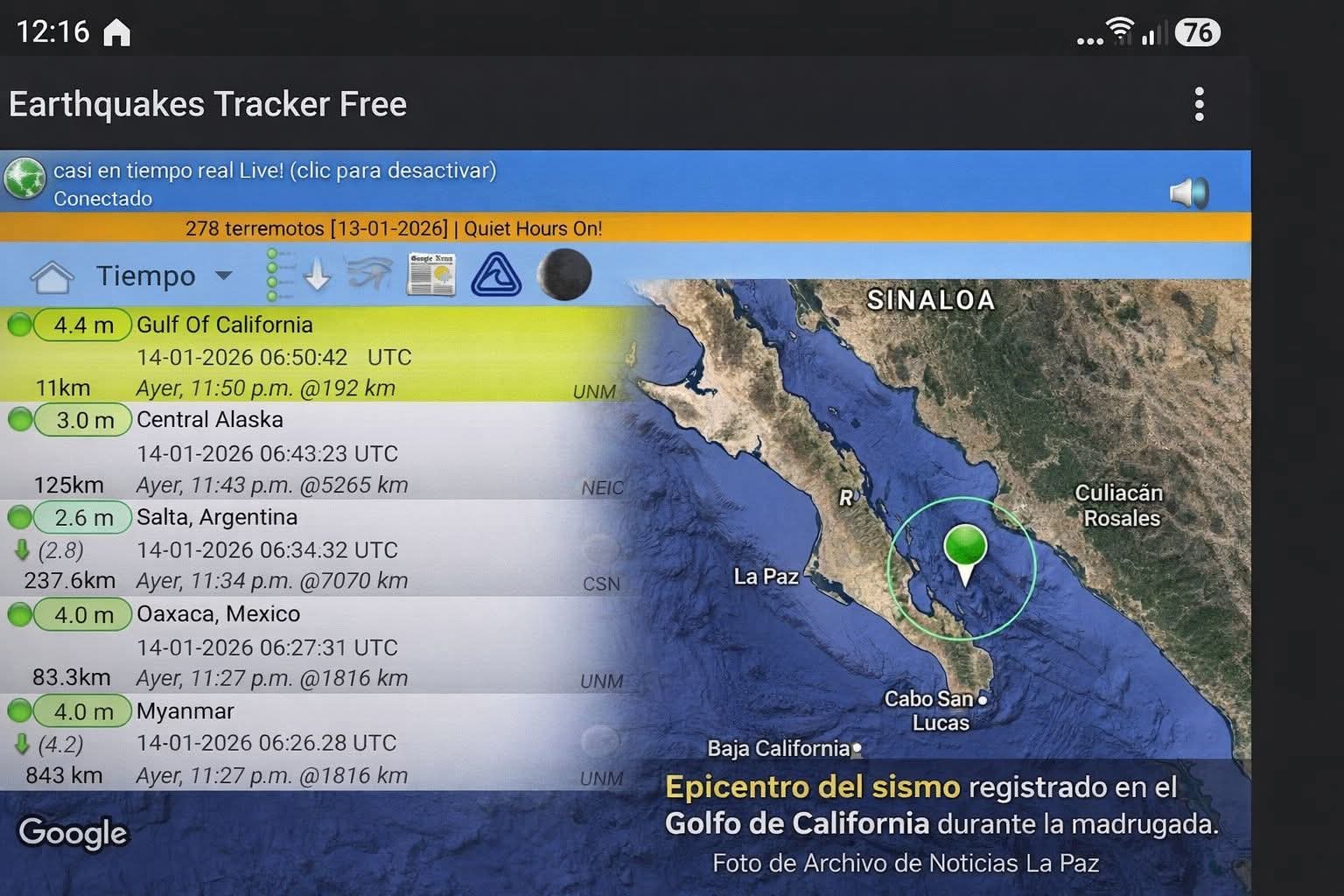Tap the home icon in the toolbar
This screenshot has height=896, width=1344.
tap(52, 276)
